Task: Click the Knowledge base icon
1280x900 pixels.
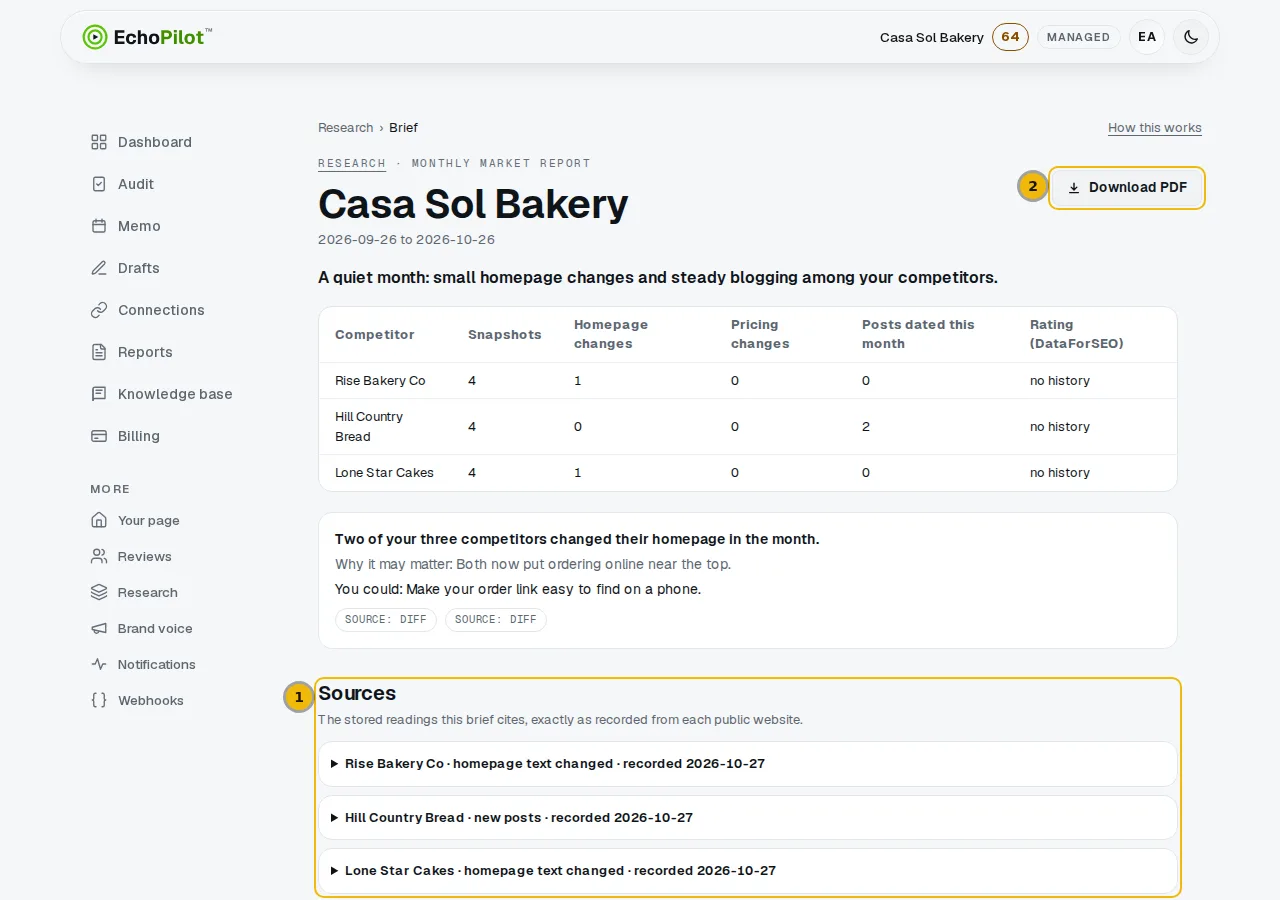Action: (x=99, y=394)
